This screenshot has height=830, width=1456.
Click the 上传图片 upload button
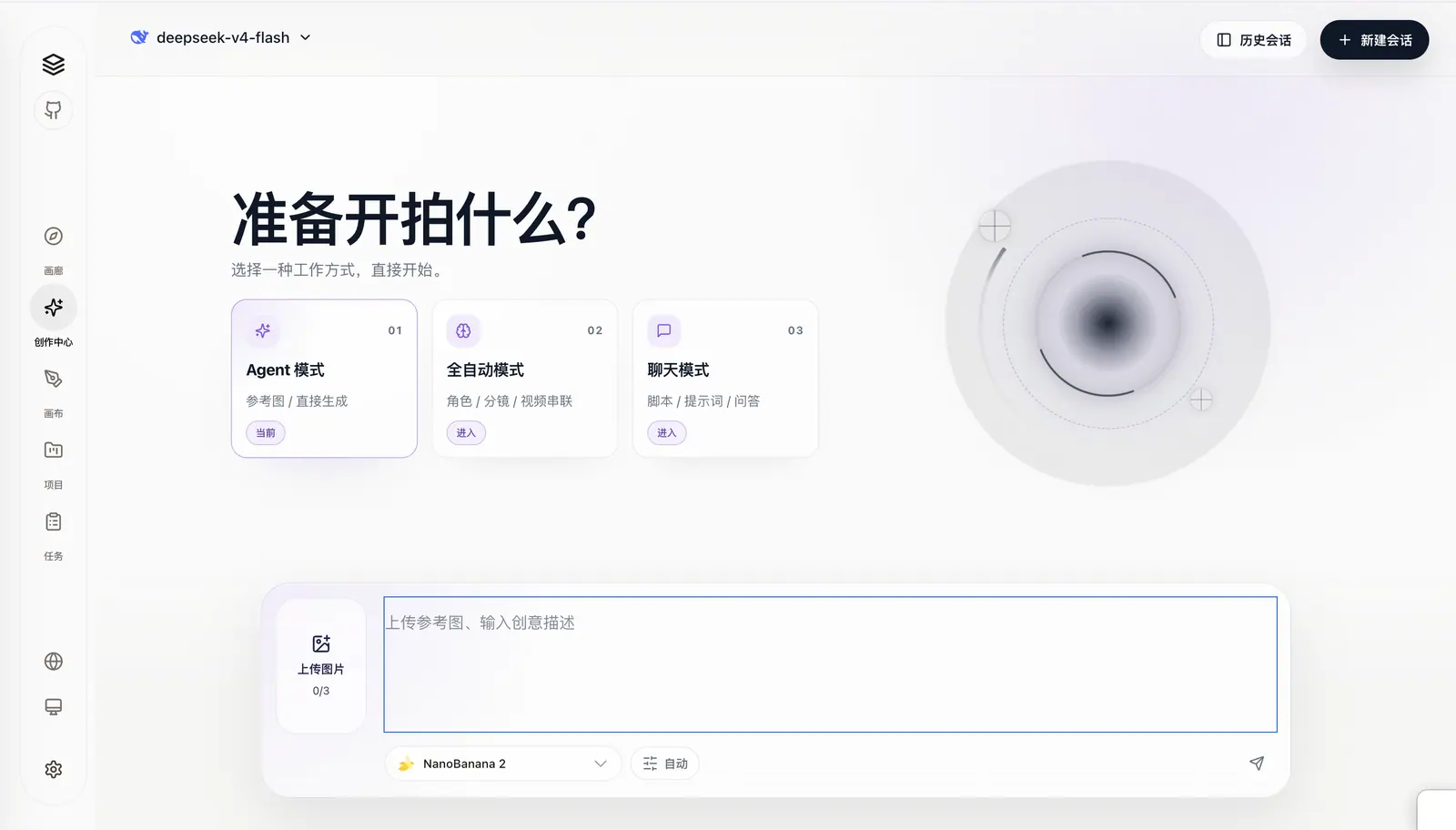321,666
